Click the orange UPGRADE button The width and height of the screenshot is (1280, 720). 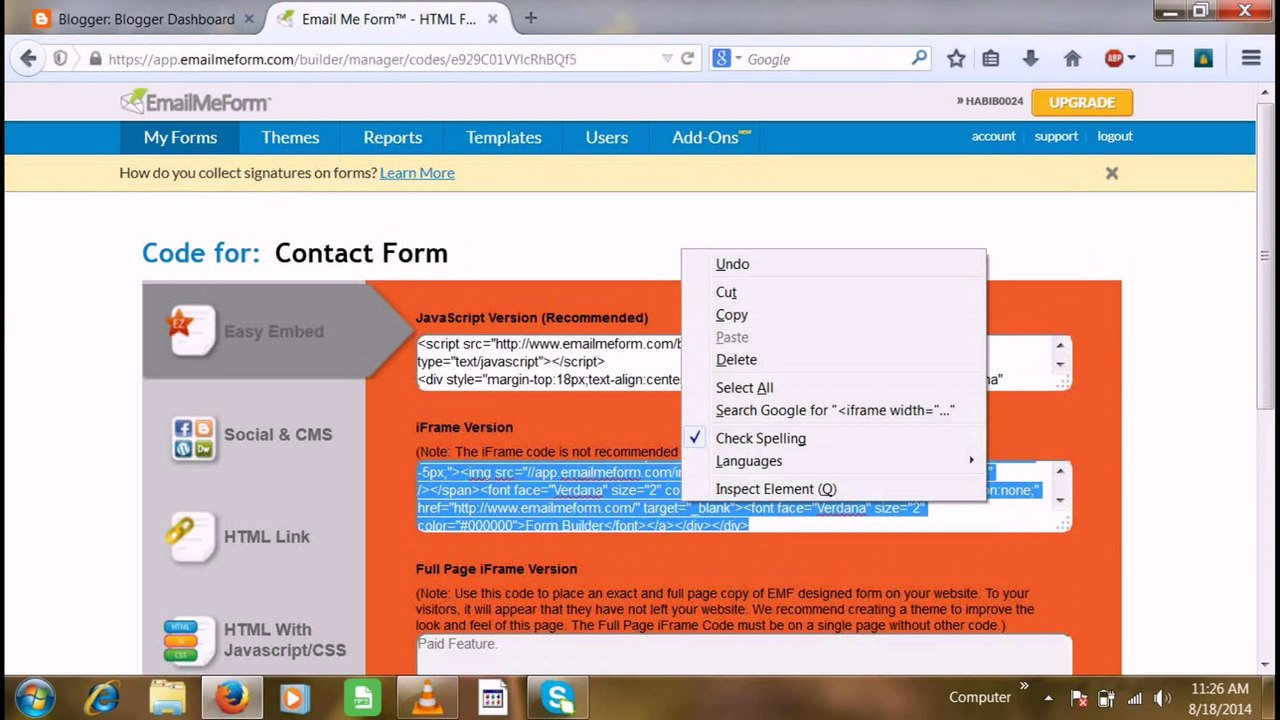pyautogui.click(x=1082, y=102)
